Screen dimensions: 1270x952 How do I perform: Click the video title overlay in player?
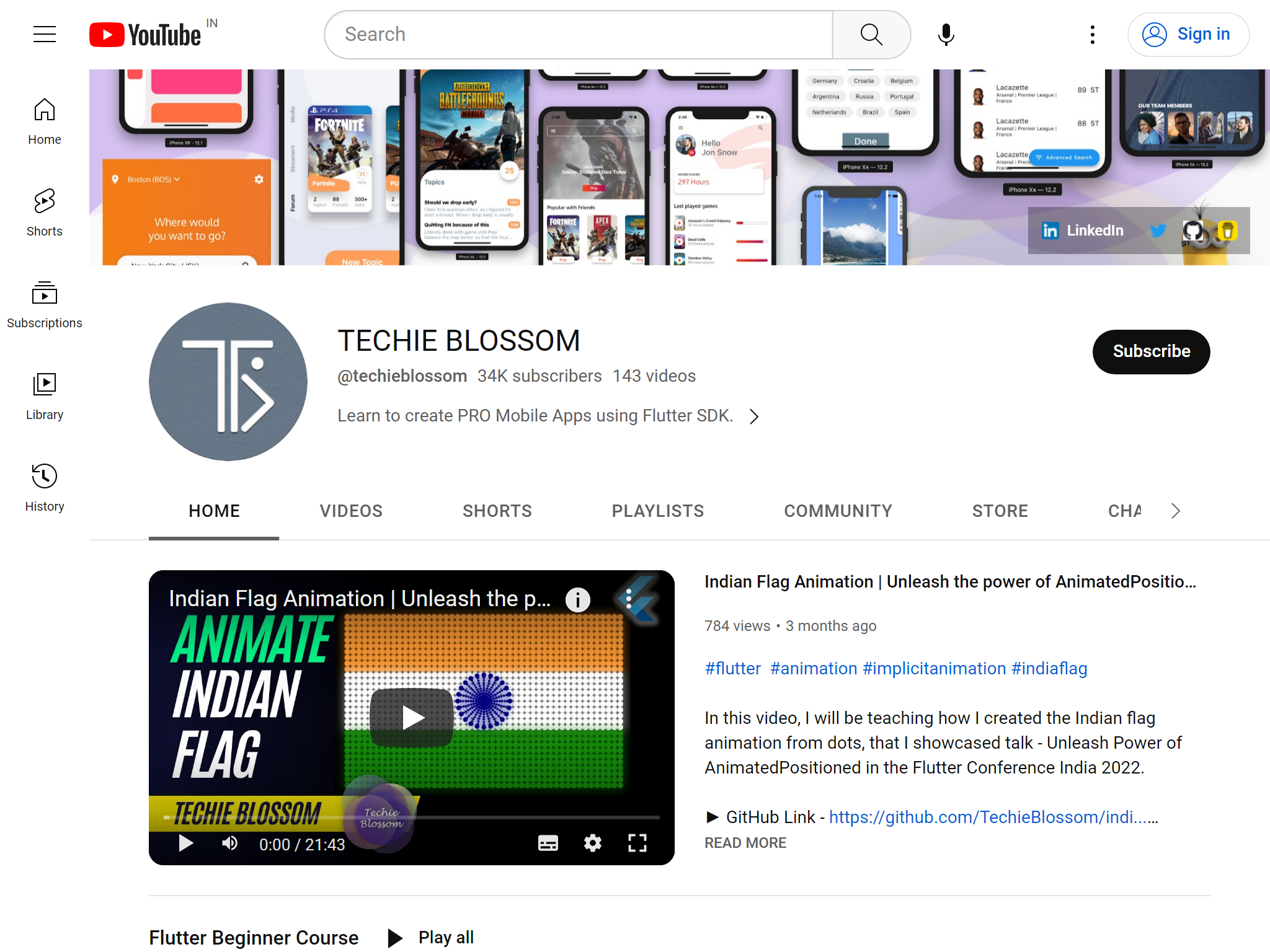coord(360,599)
